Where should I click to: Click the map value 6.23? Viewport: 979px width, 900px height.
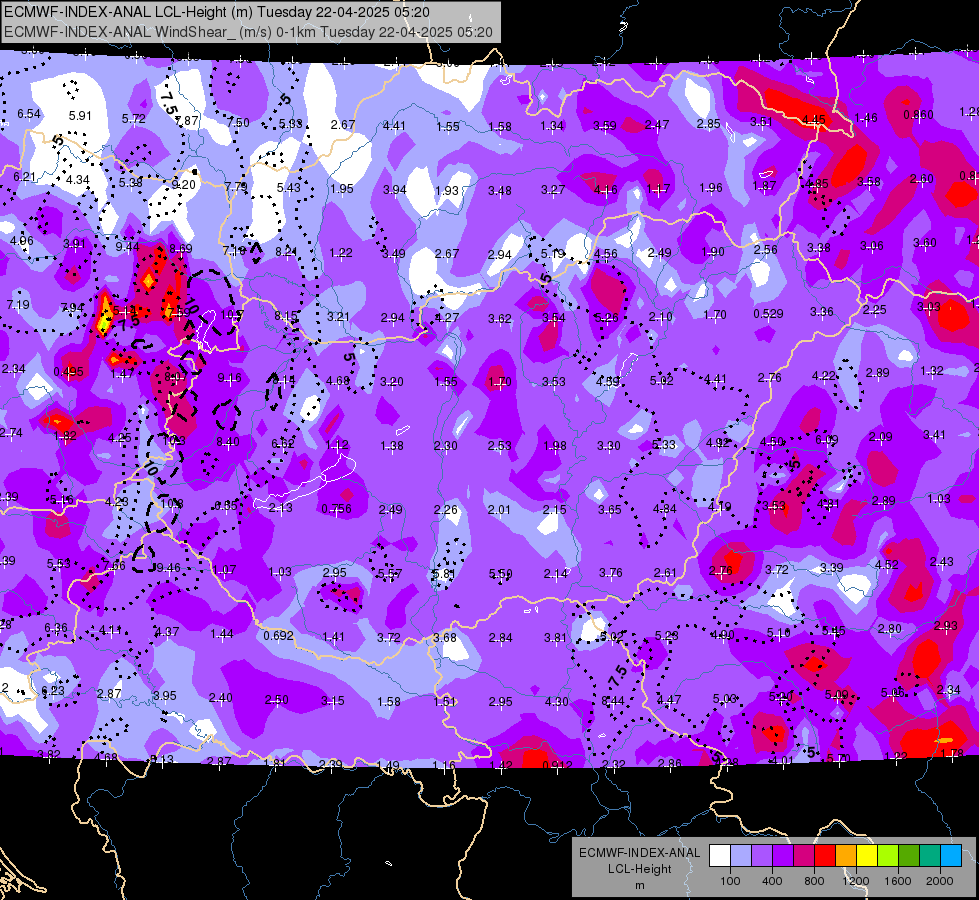(x=52, y=690)
